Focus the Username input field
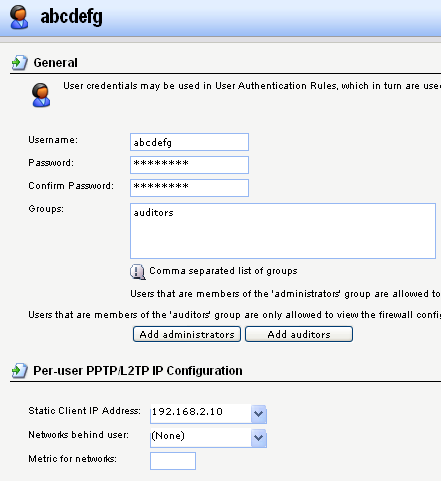 pyautogui.click(x=189, y=142)
